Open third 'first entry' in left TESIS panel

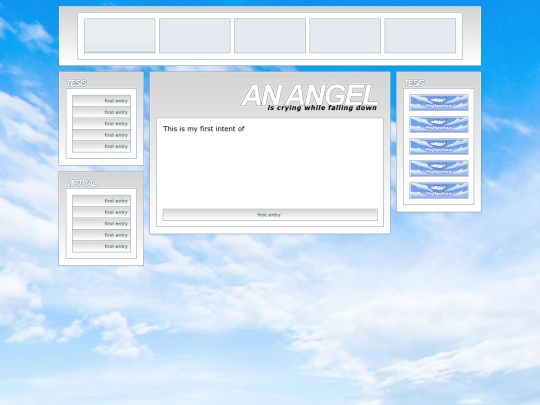(101, 124)
